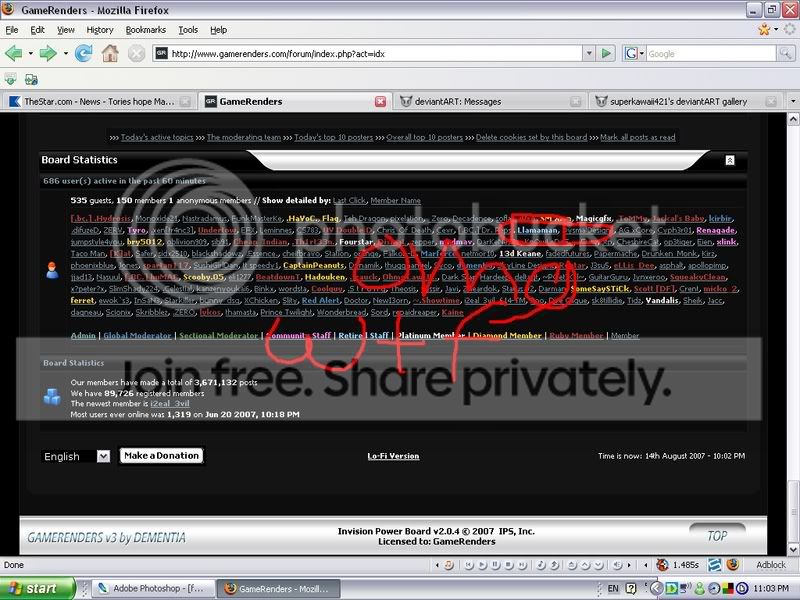Click in the address bar URL field
Image resolution: width=800 pixels, height=600 pixels.
[375, 53]
